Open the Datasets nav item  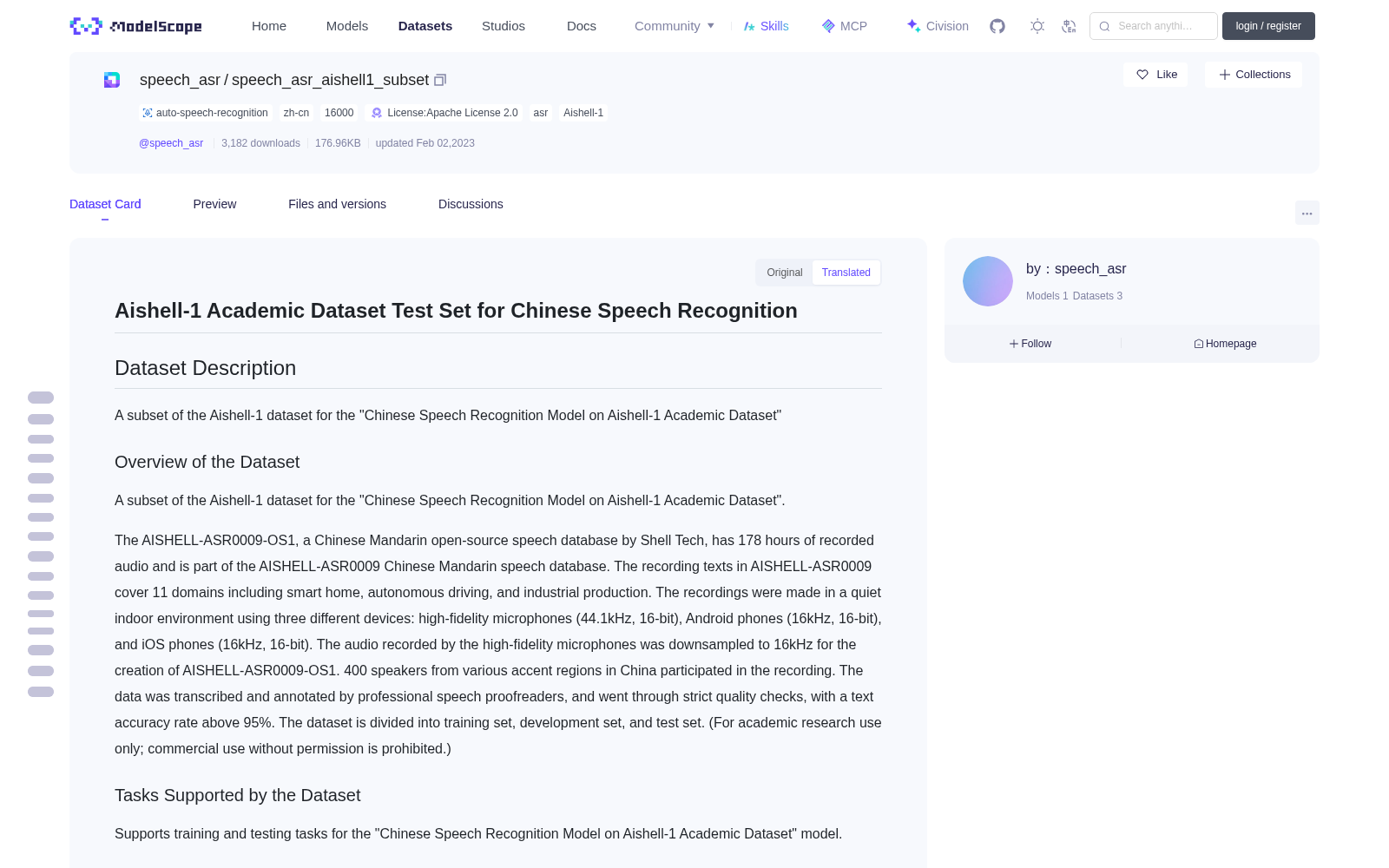[425, 26]
